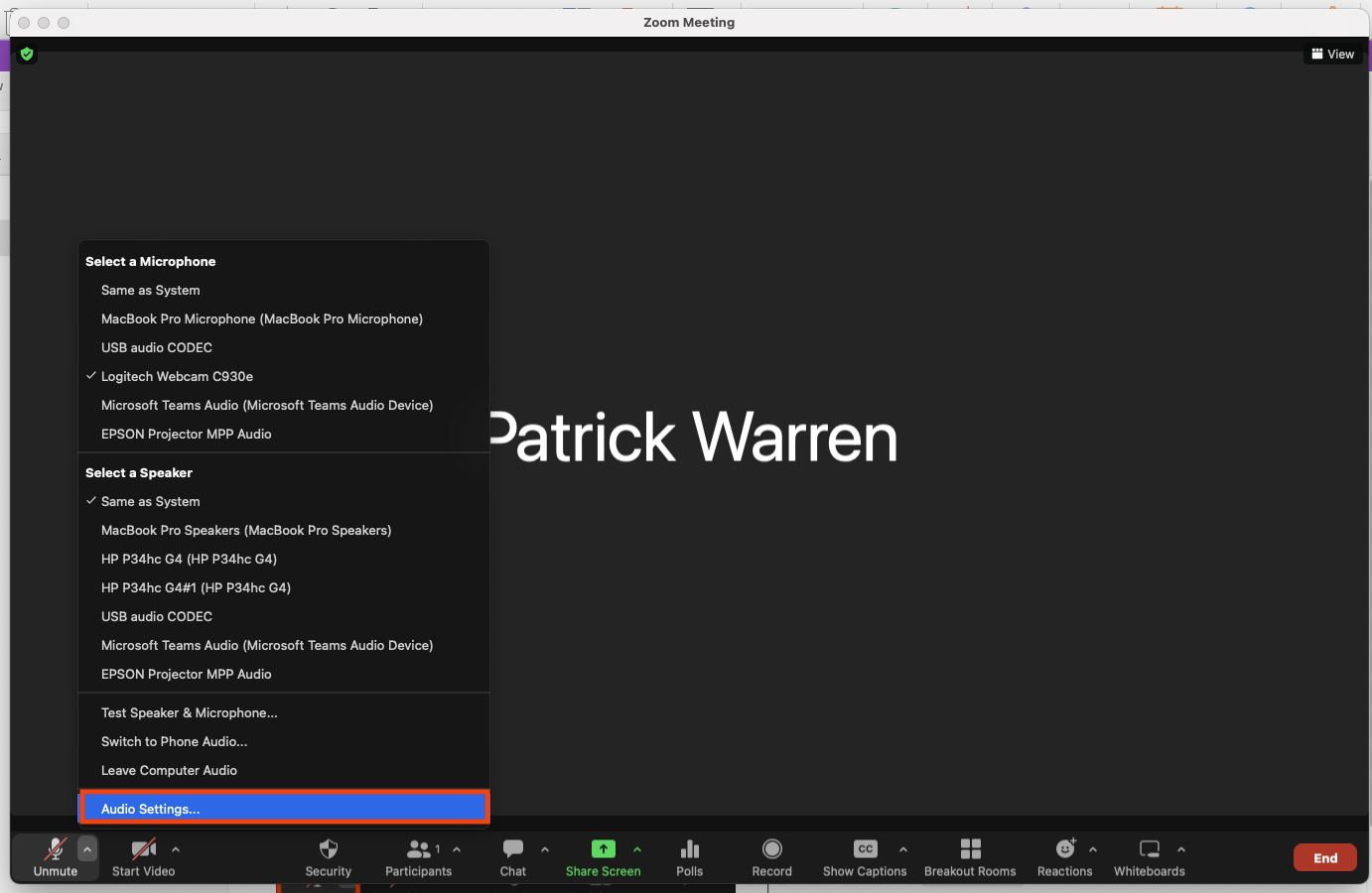Select Logitech Webcam C930e microphone
Screen dimensions: 1372x893
click(284, 376)
